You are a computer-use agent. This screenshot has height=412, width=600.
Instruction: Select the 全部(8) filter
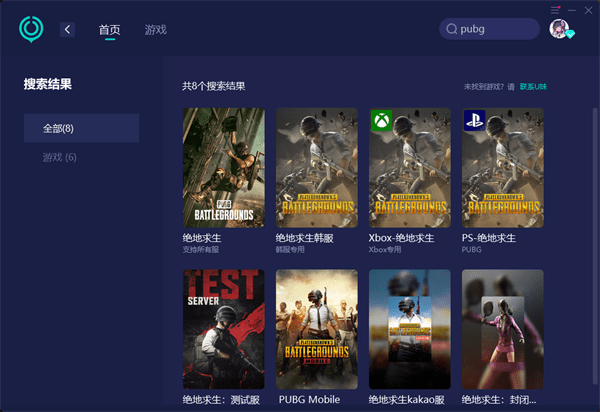coord(82,128)
